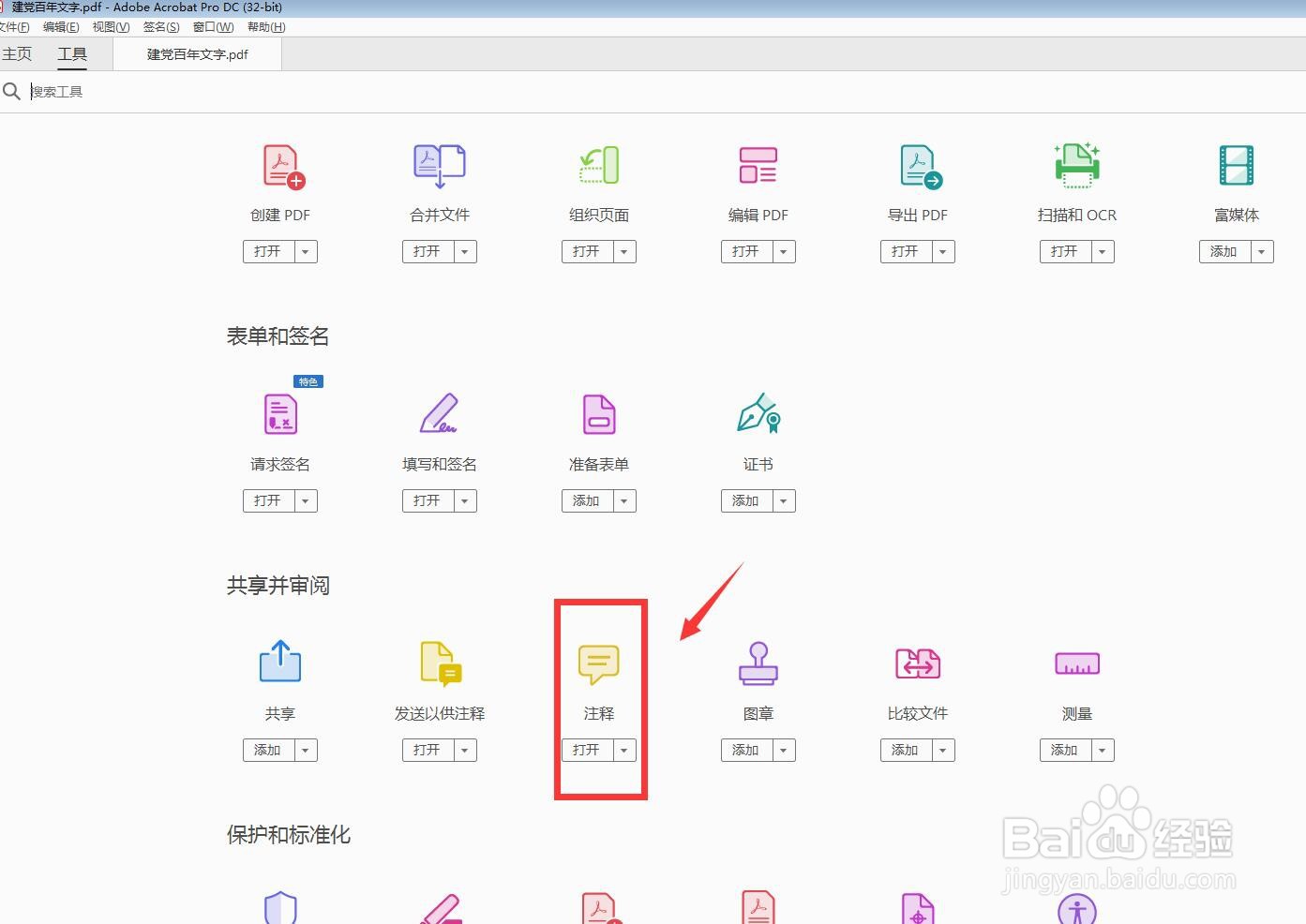The image size is (1306, 924).
Task: Click 添加 button under 图章
Action: [x=746, y=751]
